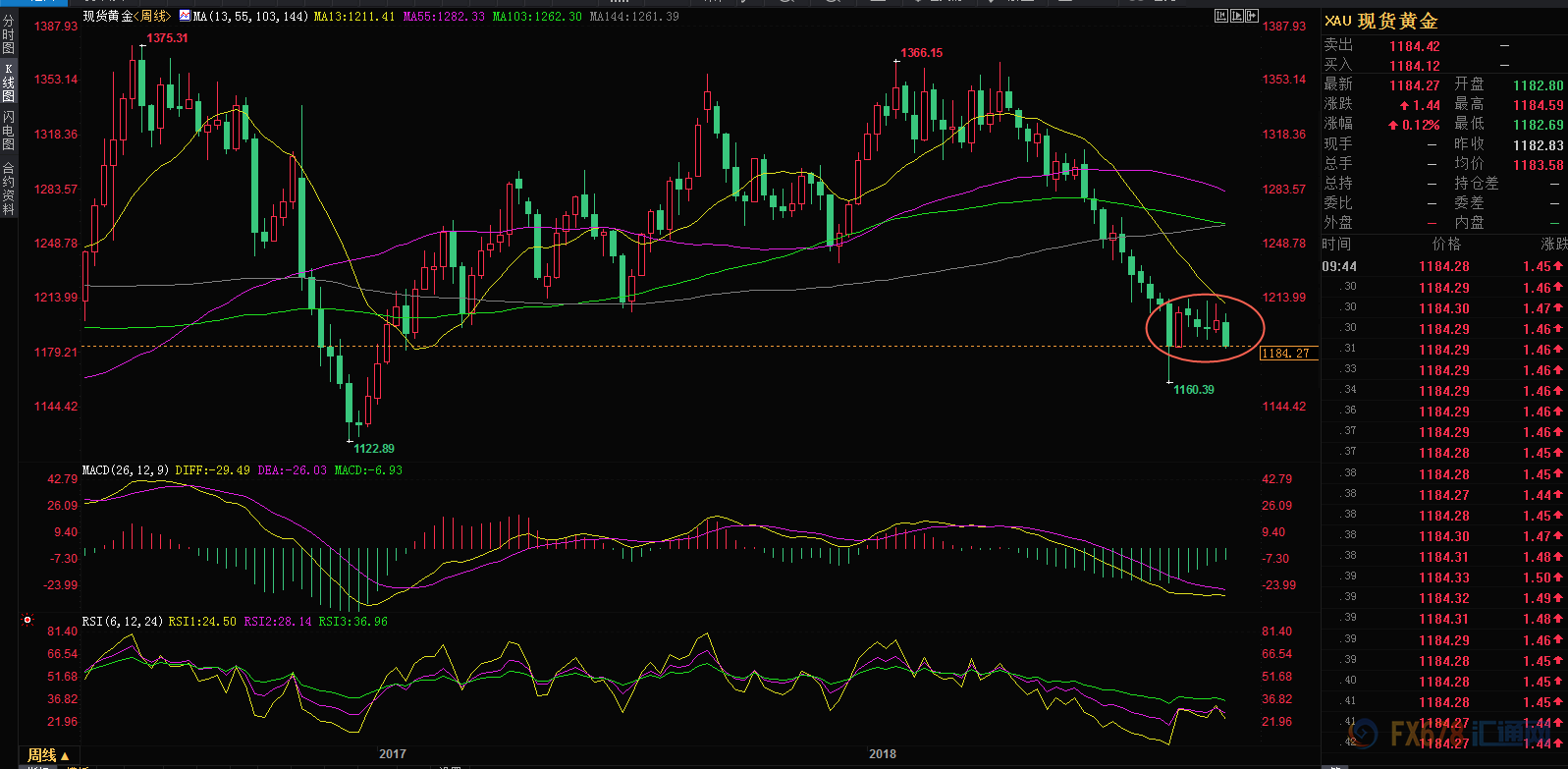
Task: Click the 时间 column header
Action: 1336,244
